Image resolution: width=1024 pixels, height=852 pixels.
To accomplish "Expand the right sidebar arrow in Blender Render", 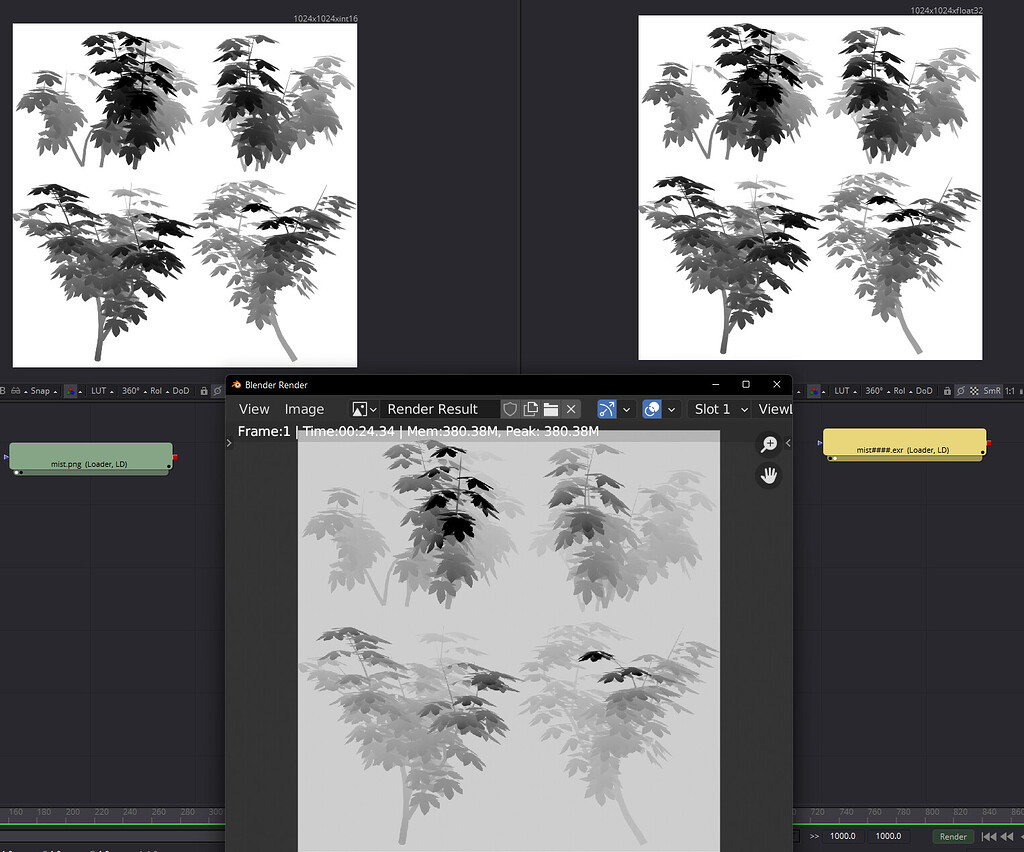I will coord(788,443).
